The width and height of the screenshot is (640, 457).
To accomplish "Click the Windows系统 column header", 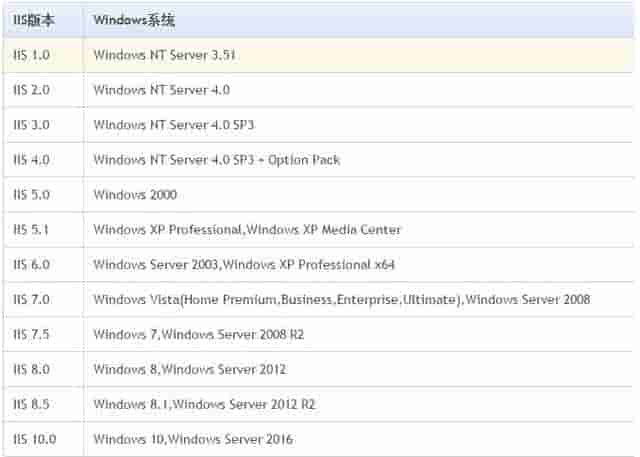I will (x=132, y=20).
